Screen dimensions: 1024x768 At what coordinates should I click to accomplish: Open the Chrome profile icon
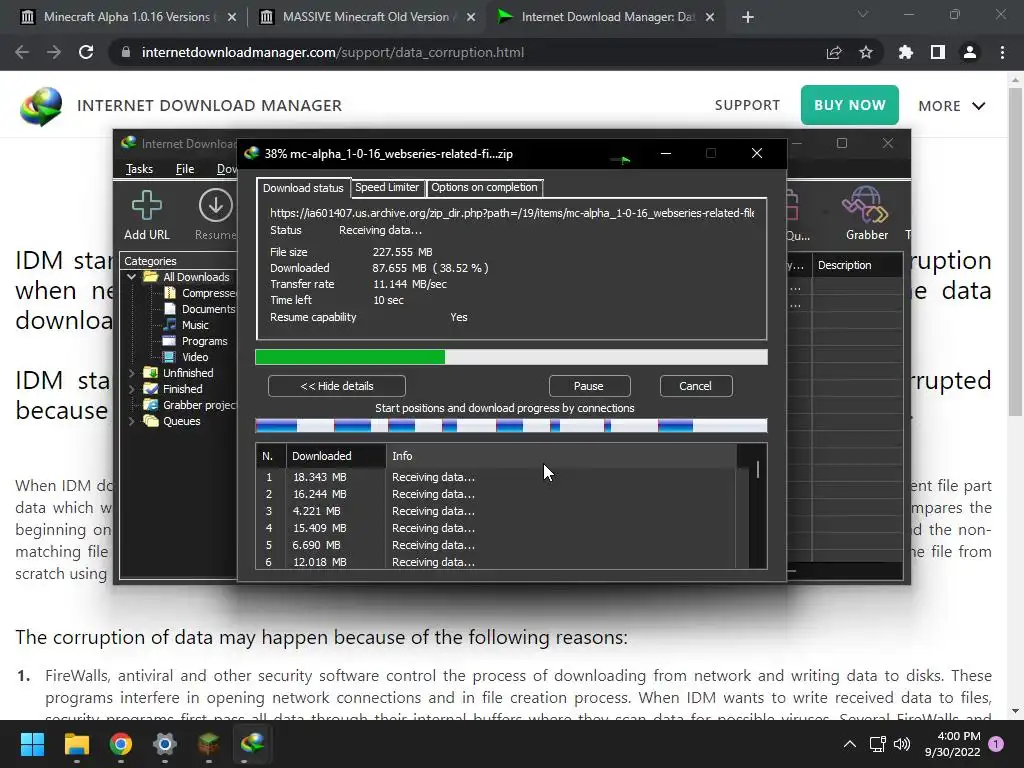970,52
